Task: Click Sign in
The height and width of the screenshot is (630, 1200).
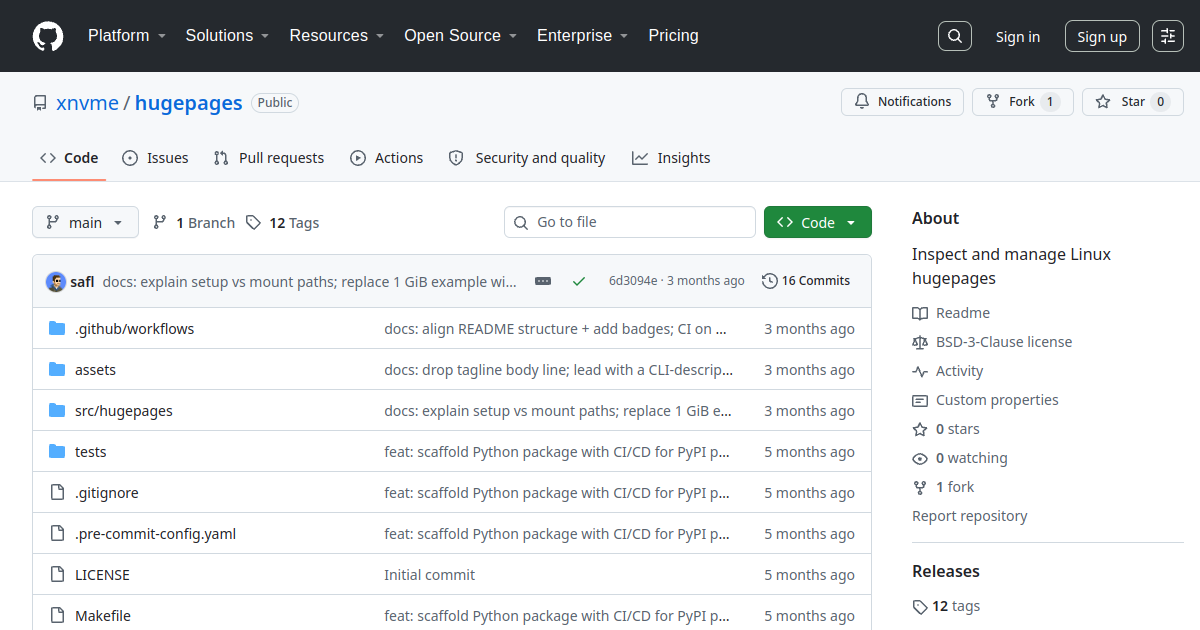Action: [1018, 37]
